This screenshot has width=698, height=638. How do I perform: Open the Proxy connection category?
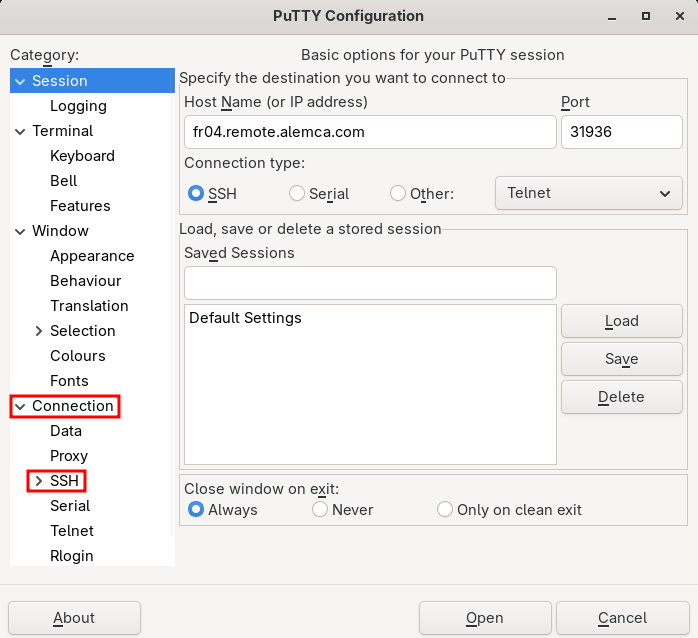coord(69,456)
